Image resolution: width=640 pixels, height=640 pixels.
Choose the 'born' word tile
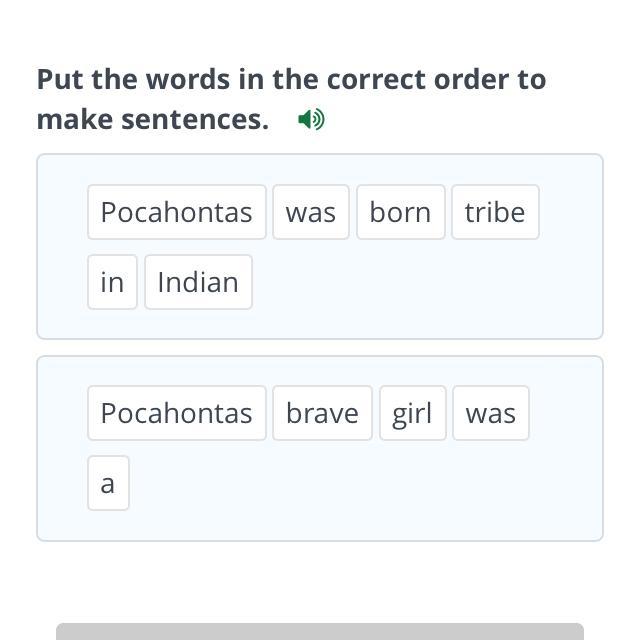[x=400, y=212]
